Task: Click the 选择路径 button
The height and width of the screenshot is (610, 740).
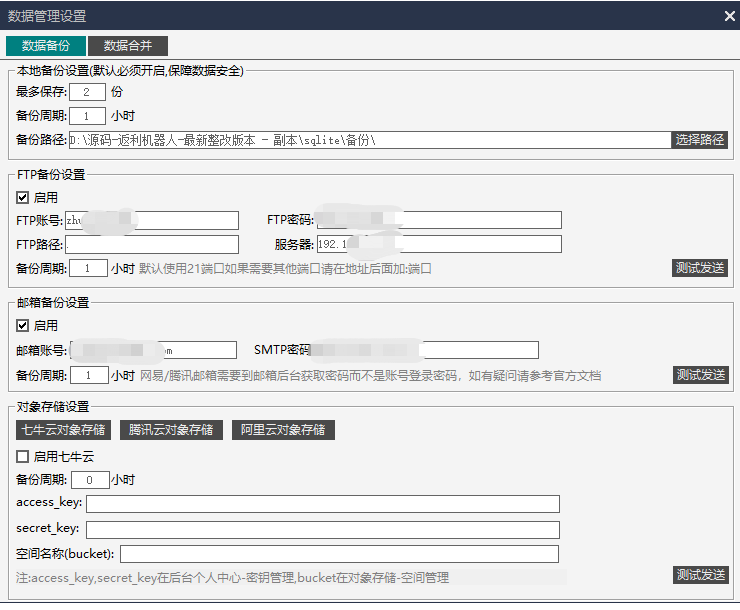Action: point(699,140)
